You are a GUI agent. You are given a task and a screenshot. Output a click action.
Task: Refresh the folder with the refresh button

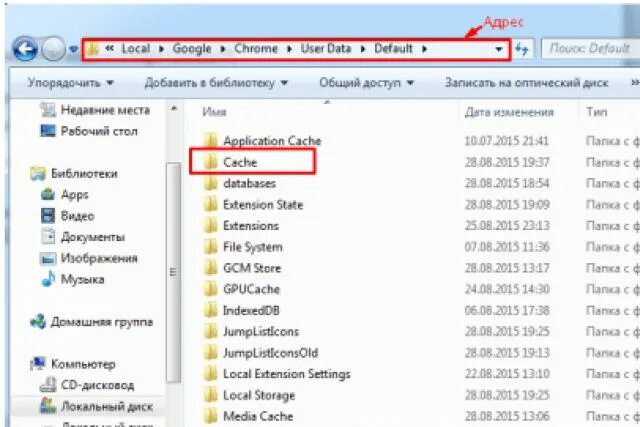pos(522,49)
